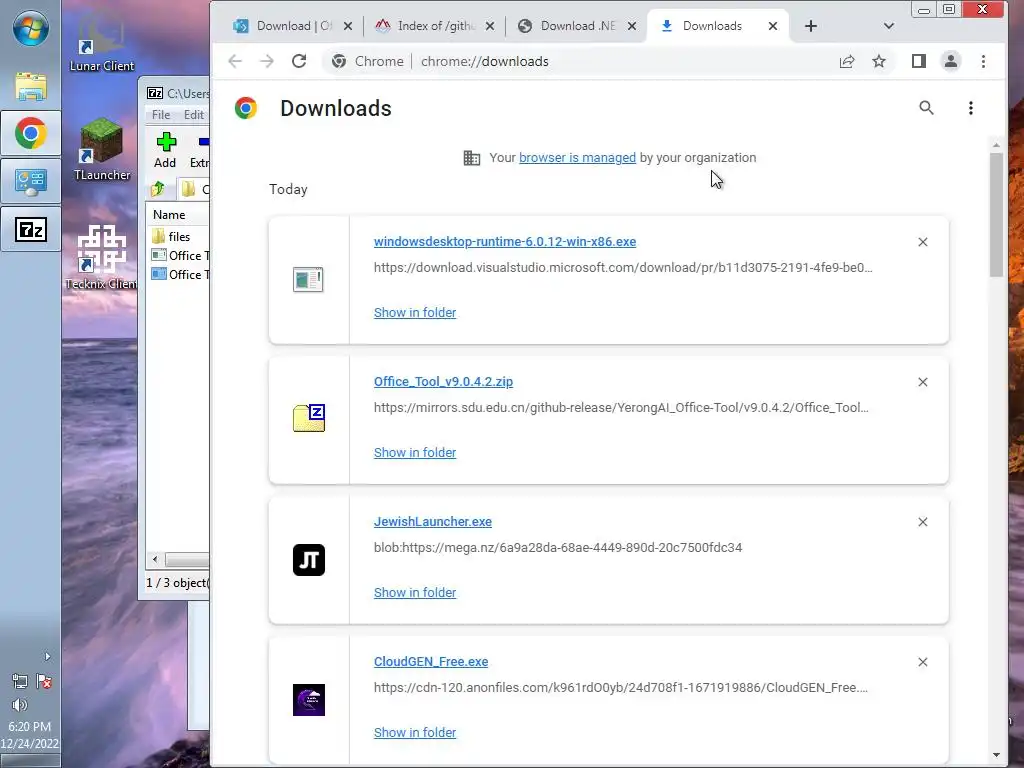Click the share page icon
Screen dimensions: 1024x768
847,61
